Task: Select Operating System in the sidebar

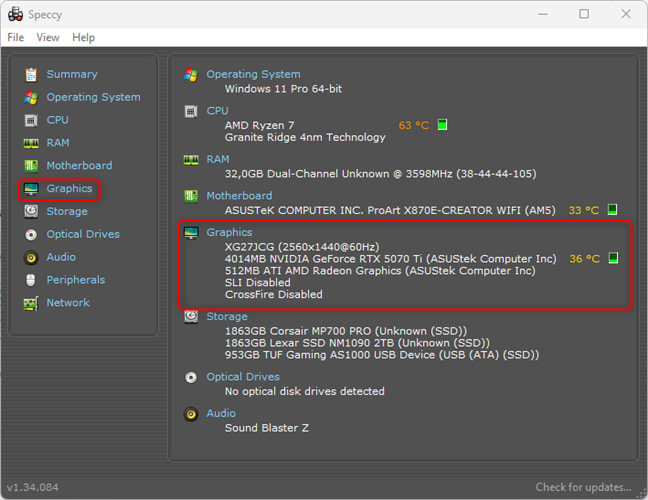Action: point(93,97)
